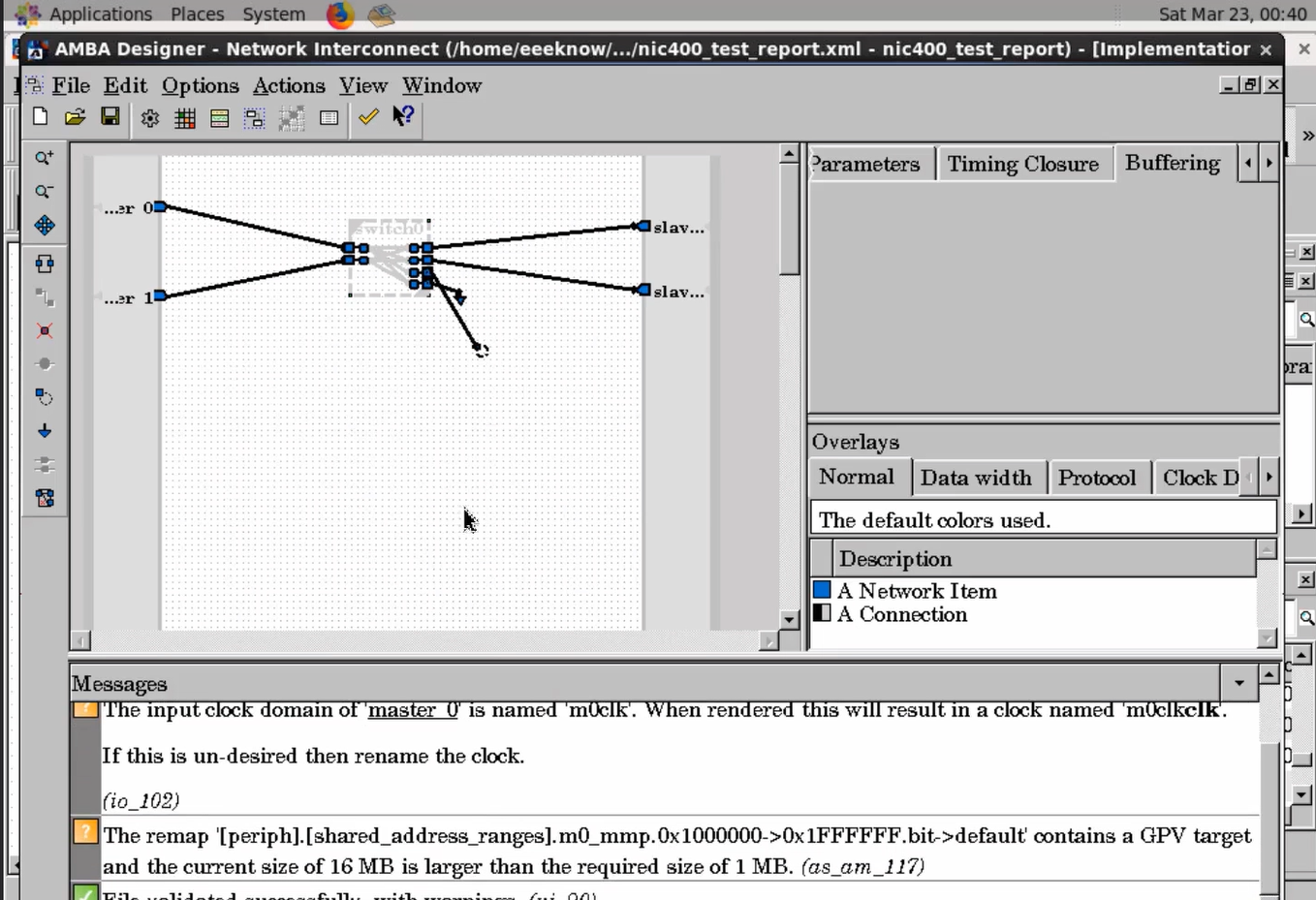The width and height of the screenshot is (1316, 900).
Task: Select the Protocol overlay tab
Action: (1097, 478)
